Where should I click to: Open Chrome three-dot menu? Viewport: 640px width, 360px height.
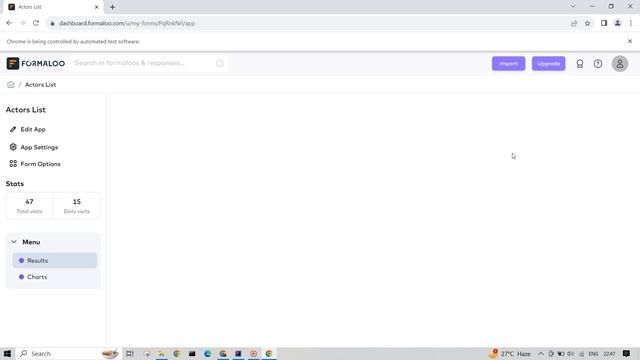click(x=631, y=23)
